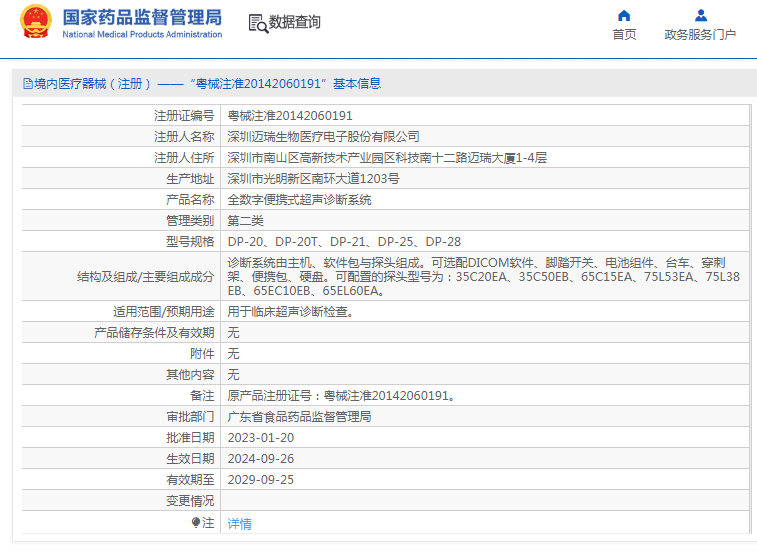Click the 数据查询 magnifier document icon

[x=257, y=23]
